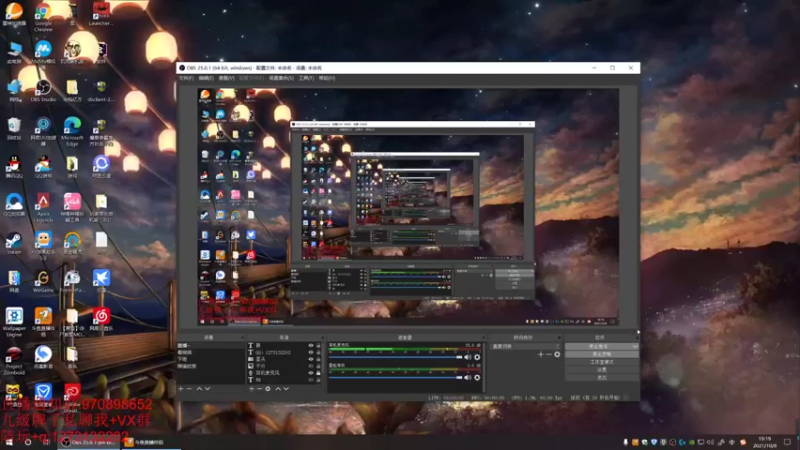Open Windows notification center icon

787,442
